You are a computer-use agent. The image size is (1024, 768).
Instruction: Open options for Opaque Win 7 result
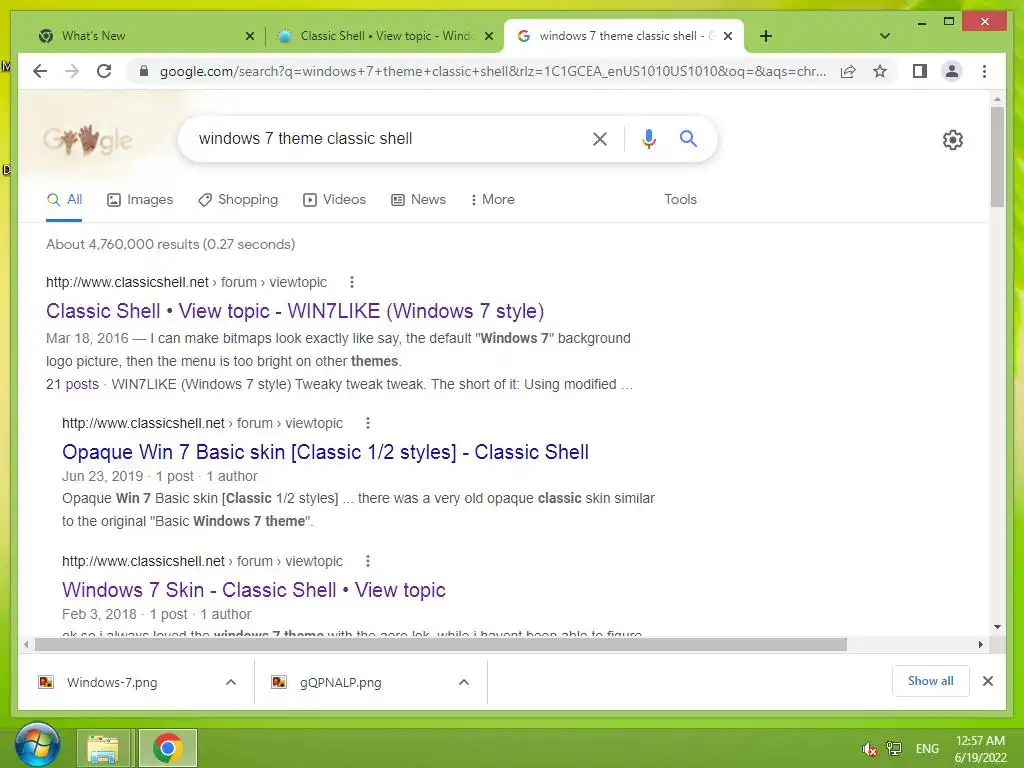pyautogui.click(x=368, y=423)
